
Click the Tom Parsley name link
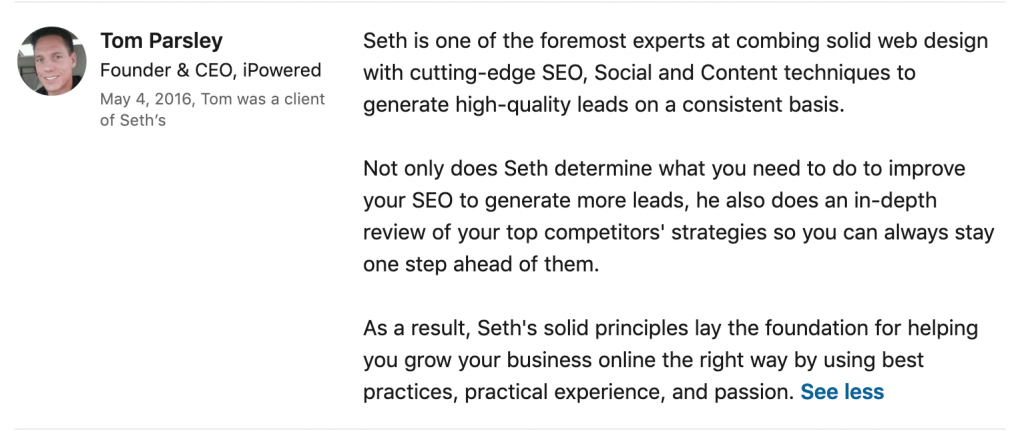[161, 41]
